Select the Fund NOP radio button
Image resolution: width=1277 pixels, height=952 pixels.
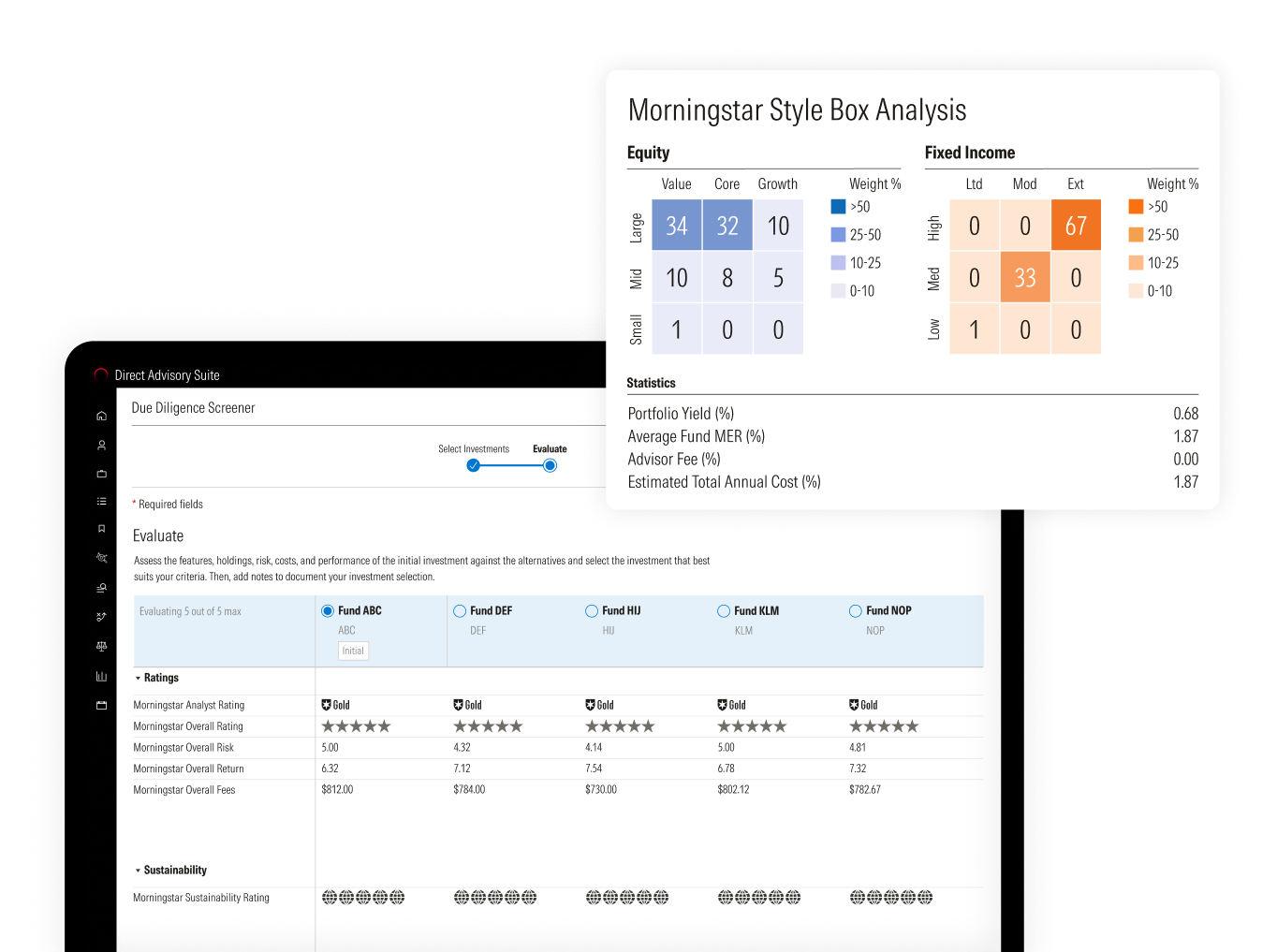click(856, 611)
